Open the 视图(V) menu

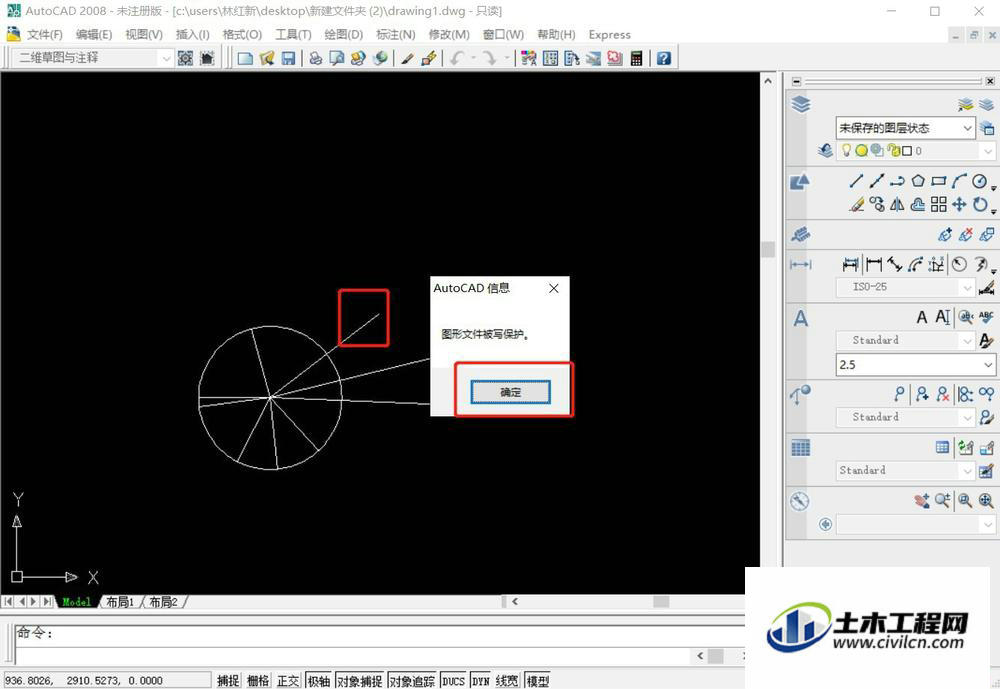[143, 34]
